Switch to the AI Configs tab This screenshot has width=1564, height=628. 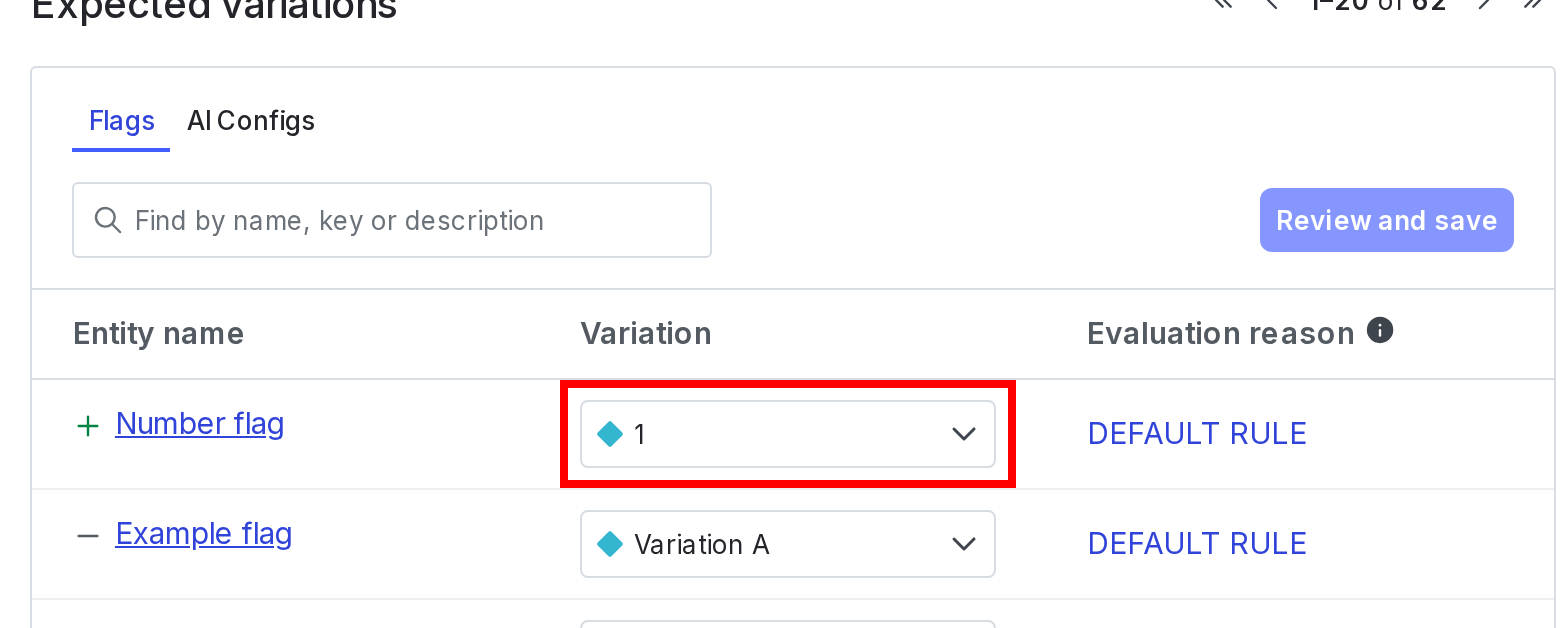coord(251,121)
